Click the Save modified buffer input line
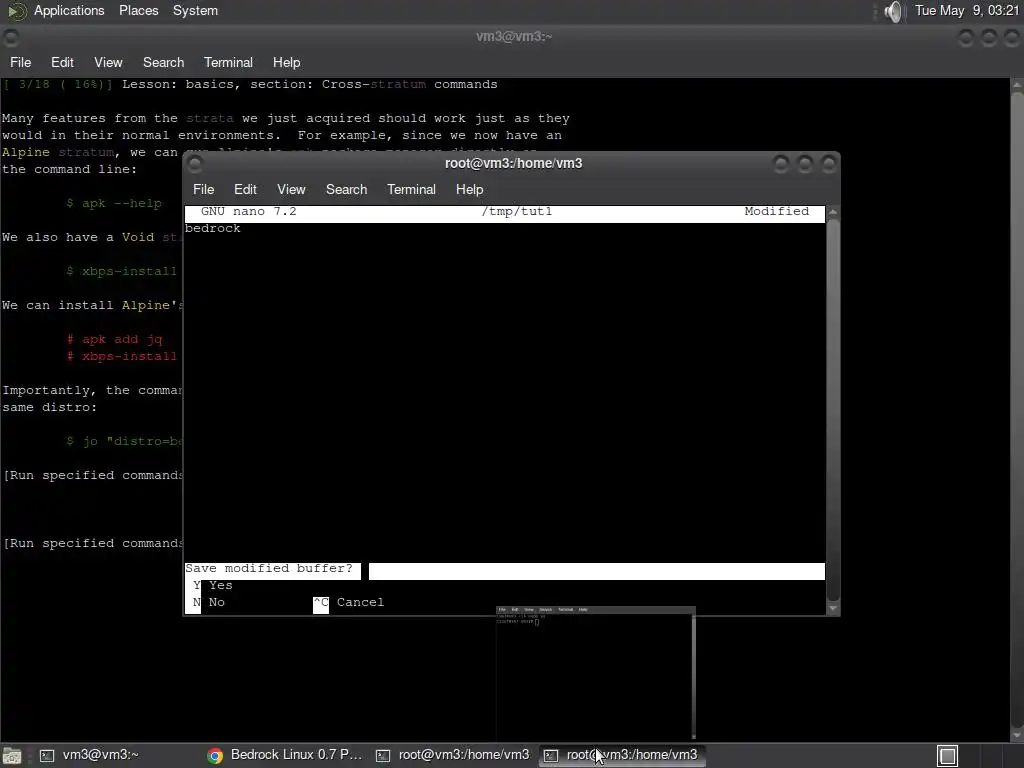This screenshot has width=1024, height=768. [505, 569]
